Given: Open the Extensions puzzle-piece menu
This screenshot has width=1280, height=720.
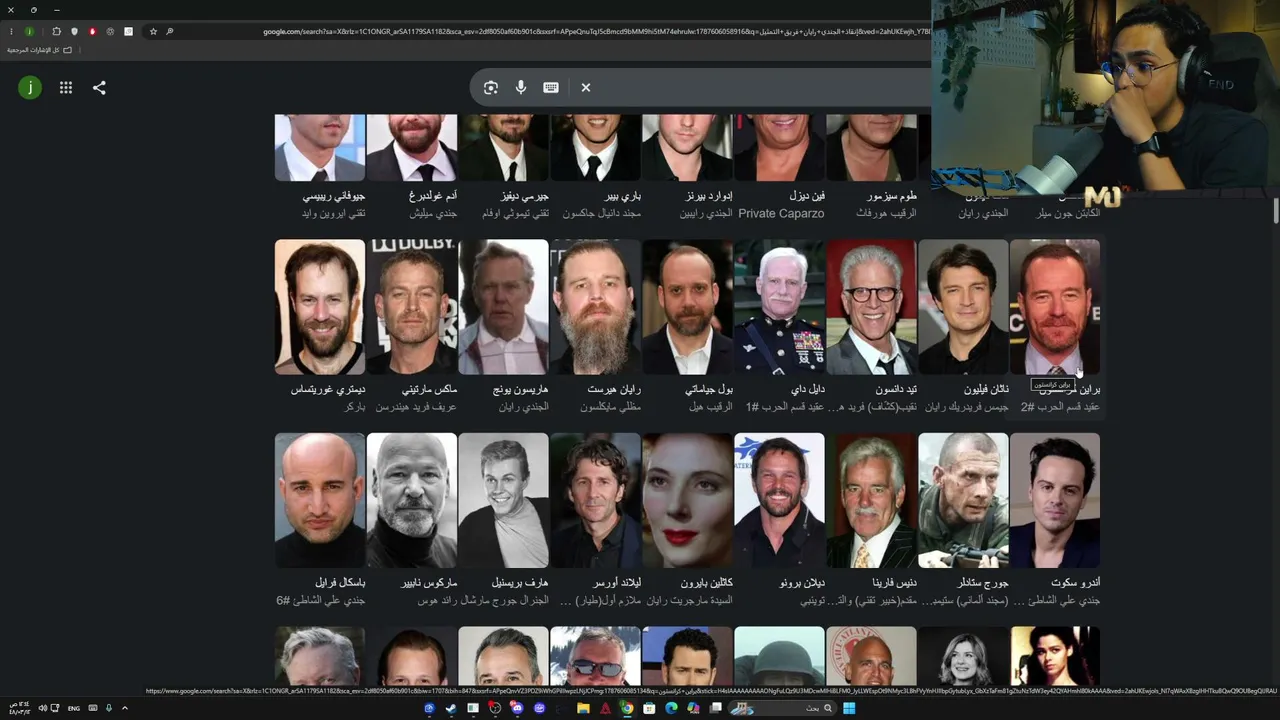Looking at the screenshot, I should pos(56,32).
